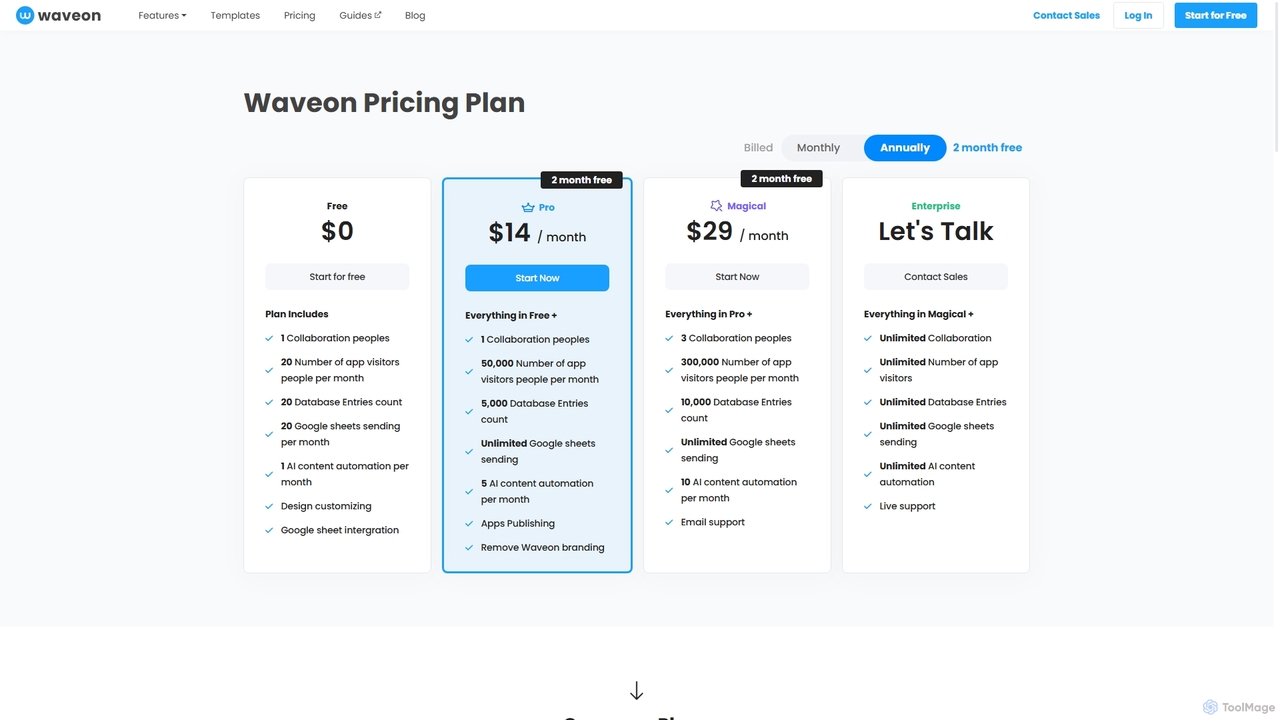Click the checkmark beside Unlimited Collaboration
The width and height of the screenshot is (1280, 720).
868,338
